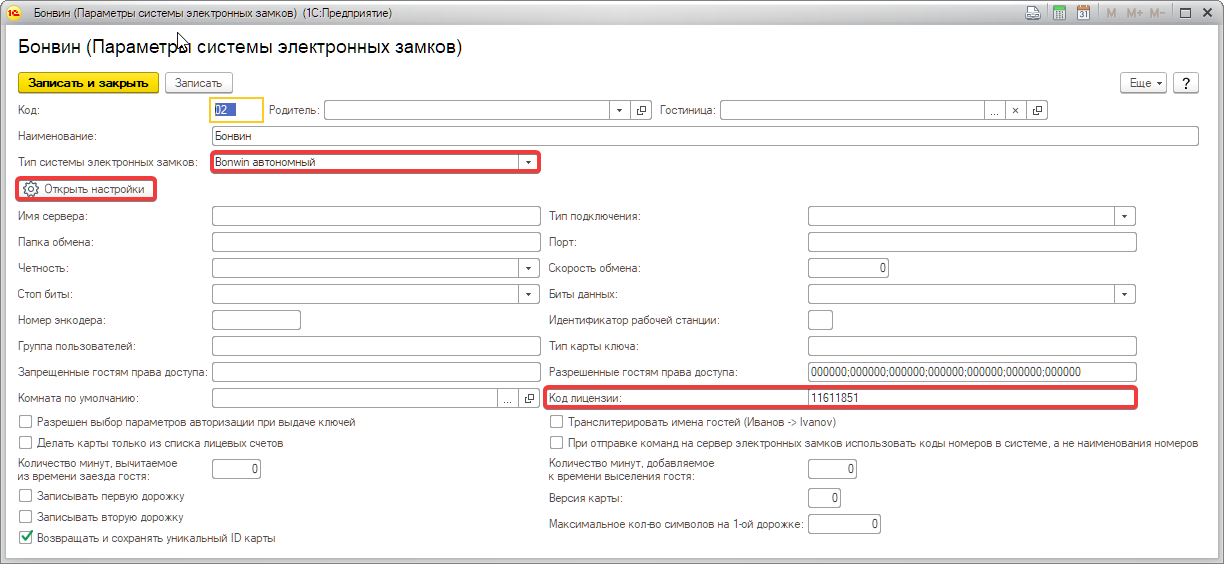The width and height of the screenshot is (1224, 564).
Task: Enable Разрешен выбор параметров авторизации checkbox
Action: pyautogui.click(x=26, y=422)
